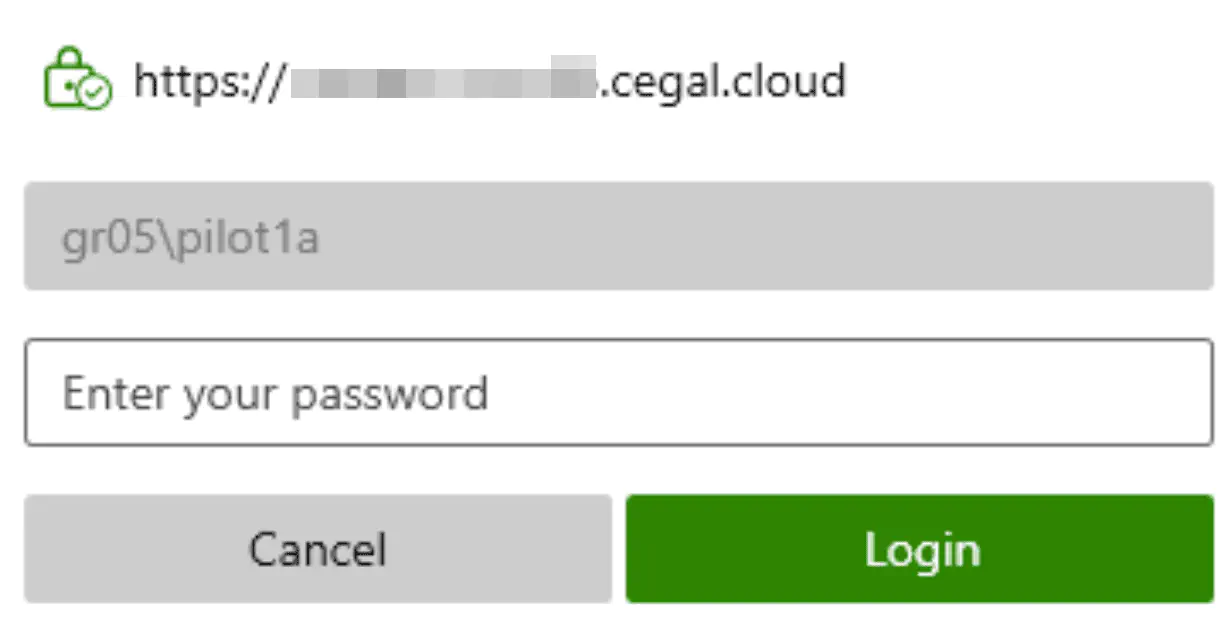The height and width of the screenshot is (620, 1230).
Task: Click the 'Cancel' label on the gray button
Action: (x=317, y=550)
